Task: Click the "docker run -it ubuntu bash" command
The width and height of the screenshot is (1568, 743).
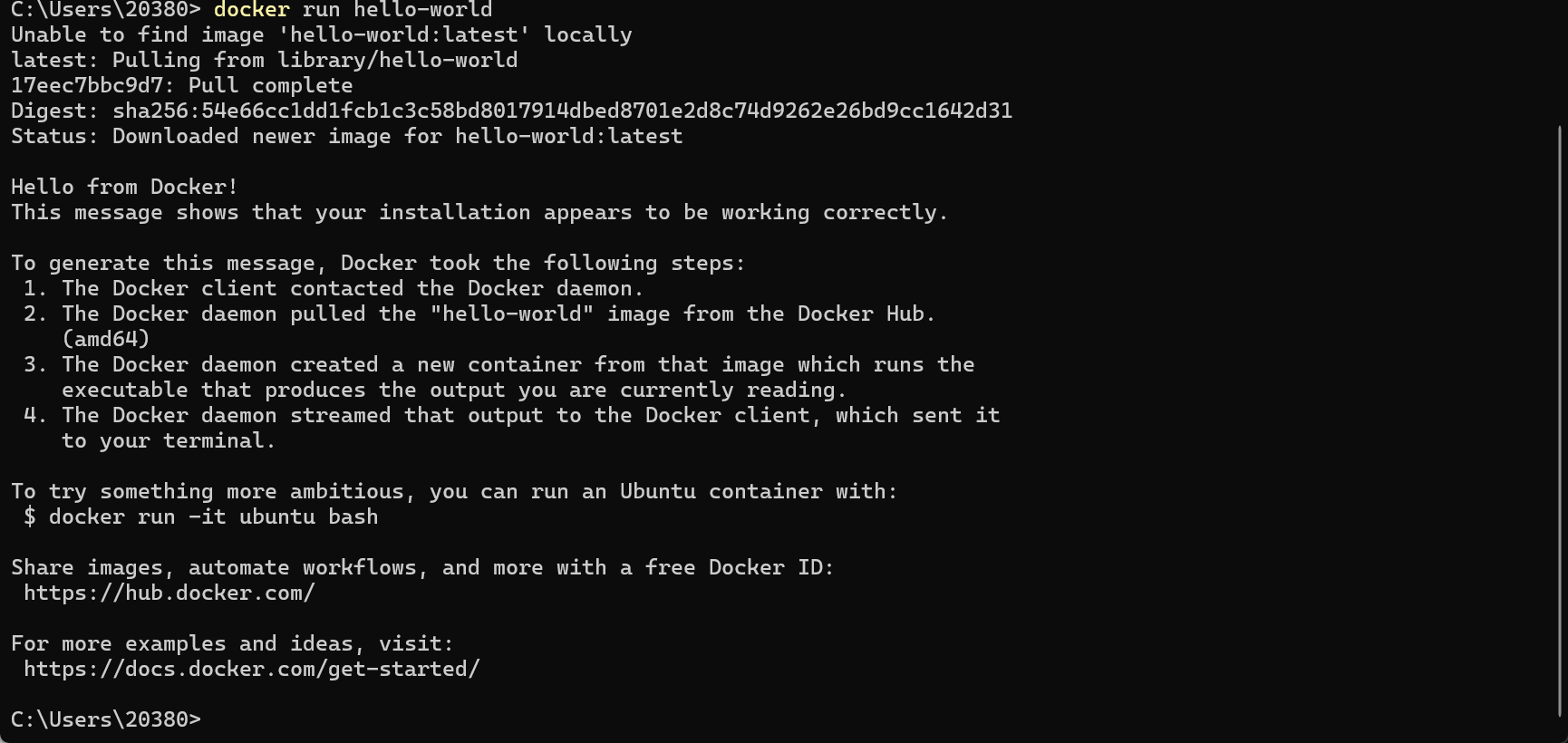Action: [x=213, y=517]
